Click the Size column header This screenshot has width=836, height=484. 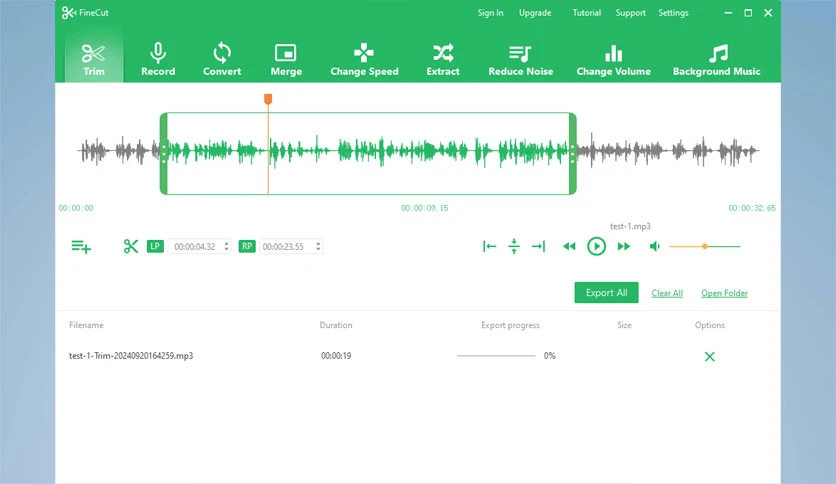(x=624, y=325)
